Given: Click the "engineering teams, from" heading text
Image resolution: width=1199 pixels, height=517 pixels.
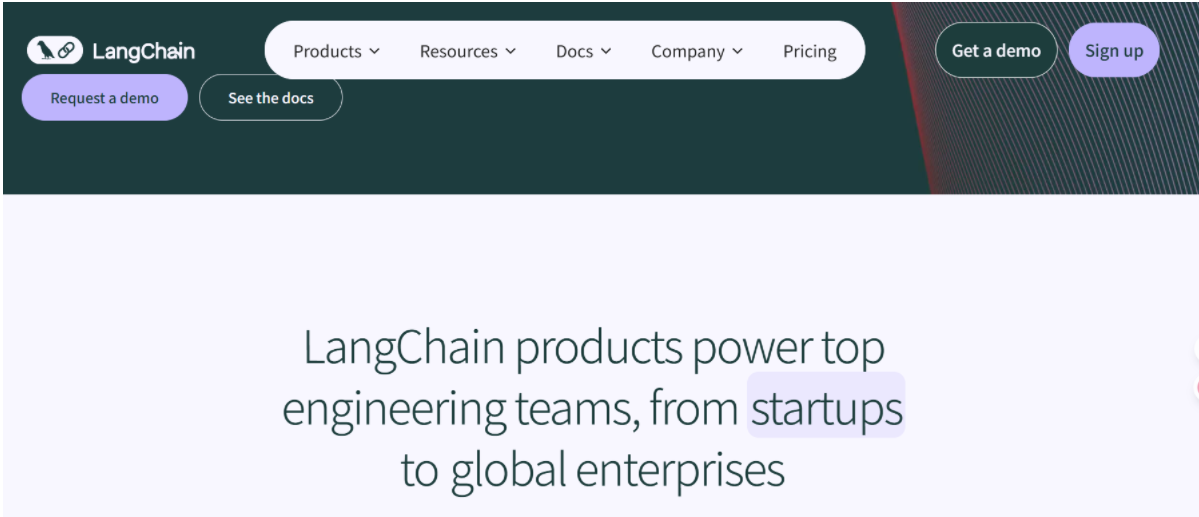Looking at the screenshot, I should pyautogui.click(x=510, y=408).
